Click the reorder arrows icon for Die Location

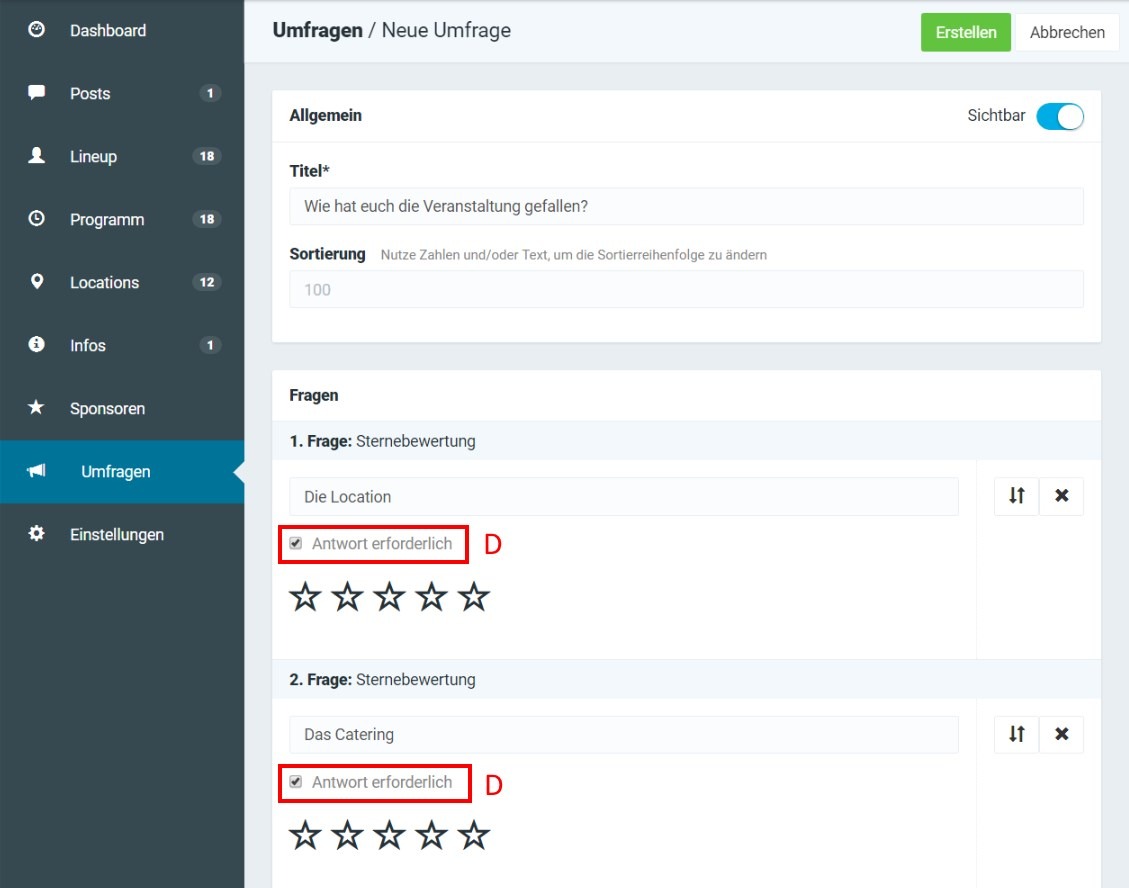(x=1016, y=496)
